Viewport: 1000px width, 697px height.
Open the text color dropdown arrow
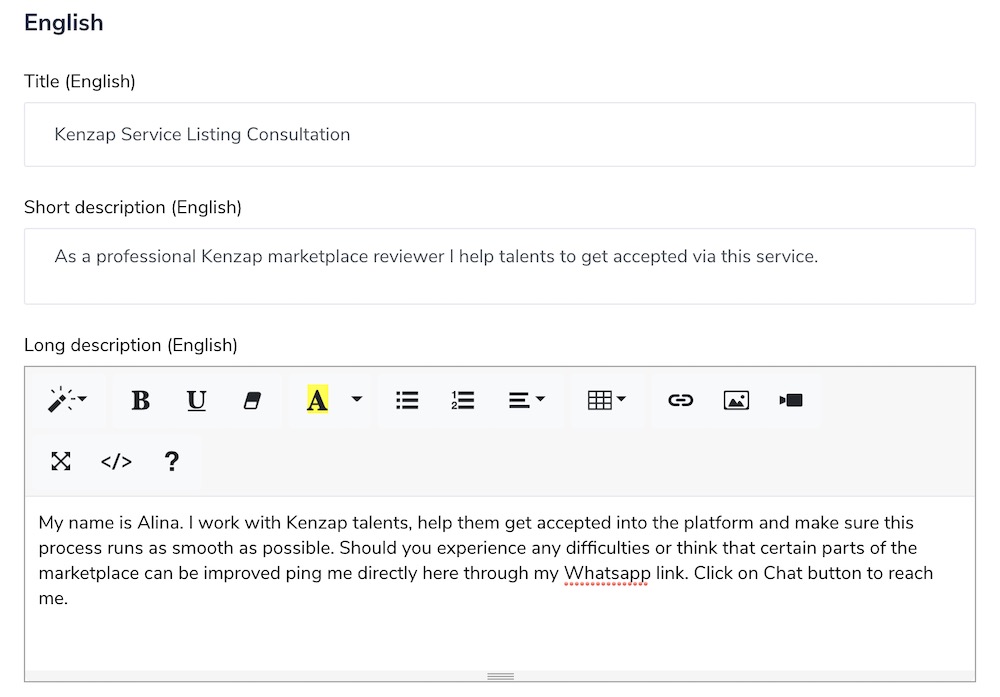tap(357, 400)
